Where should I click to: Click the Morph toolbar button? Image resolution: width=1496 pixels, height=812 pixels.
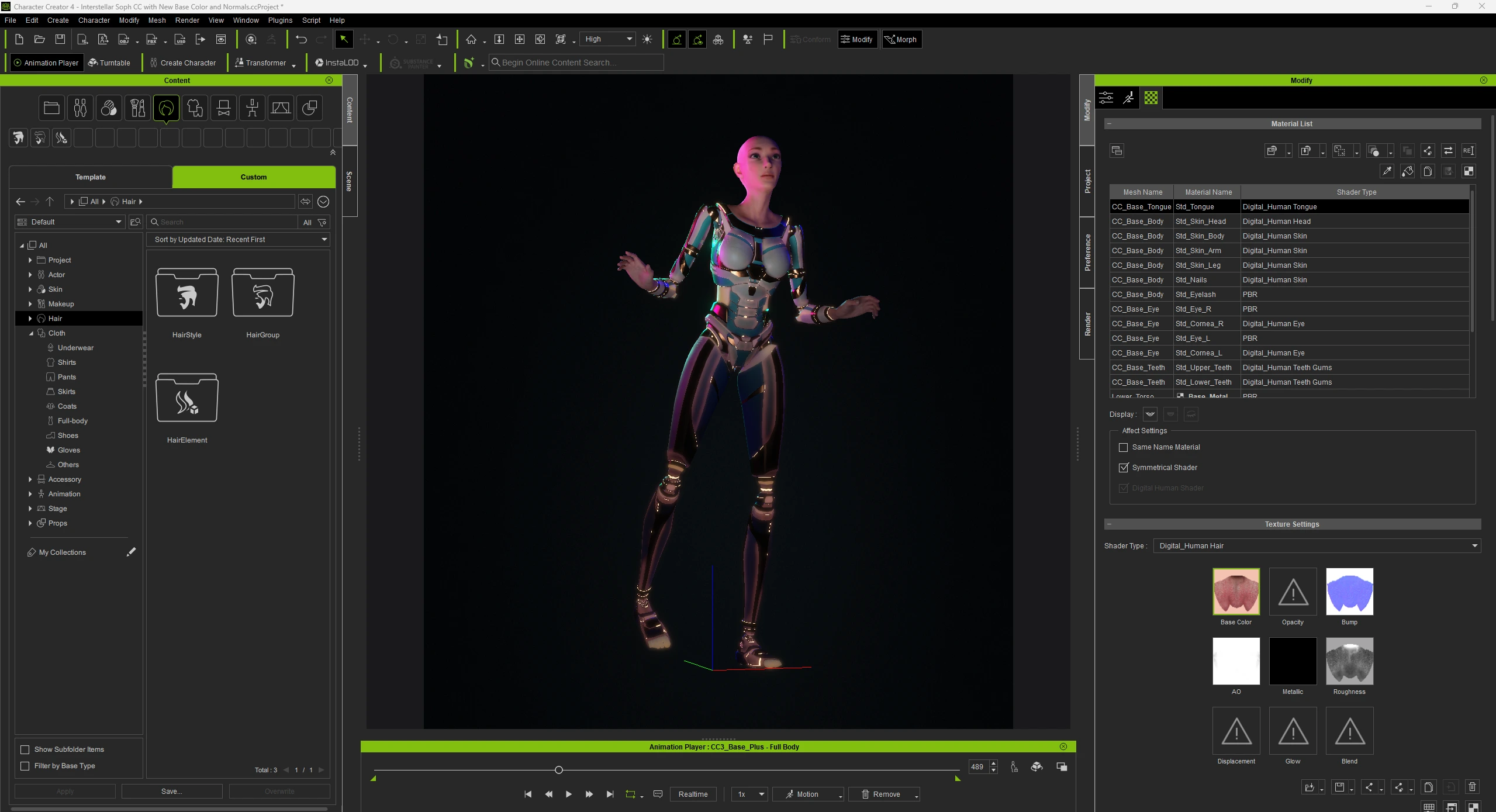(901, 39)
